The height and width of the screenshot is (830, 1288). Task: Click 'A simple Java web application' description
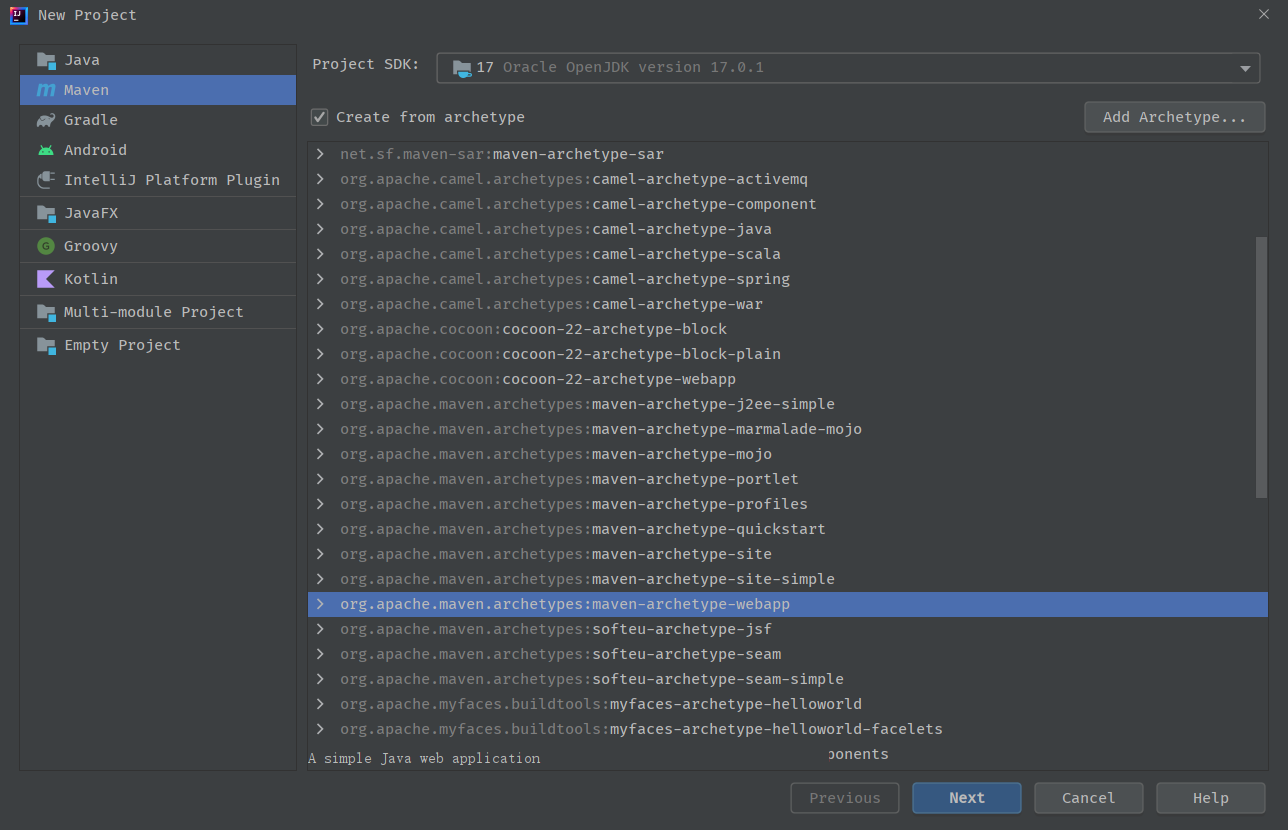pyautogui.click(x=424, y=758)
